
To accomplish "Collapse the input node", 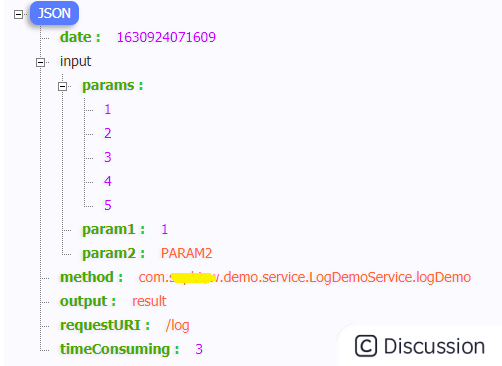I will point(40,62).
